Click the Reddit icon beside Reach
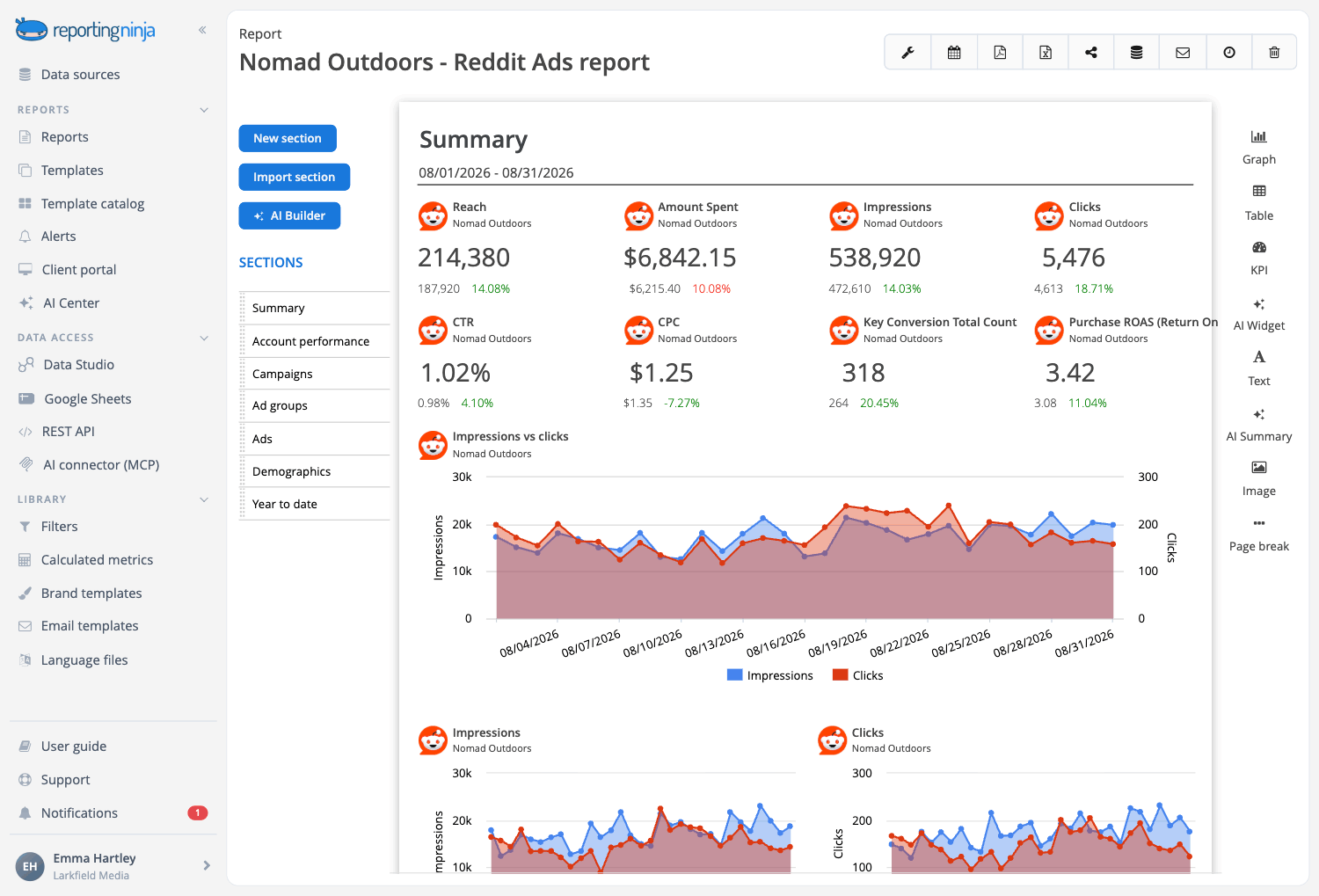1319x896 pixels. [x=433, y=215]
